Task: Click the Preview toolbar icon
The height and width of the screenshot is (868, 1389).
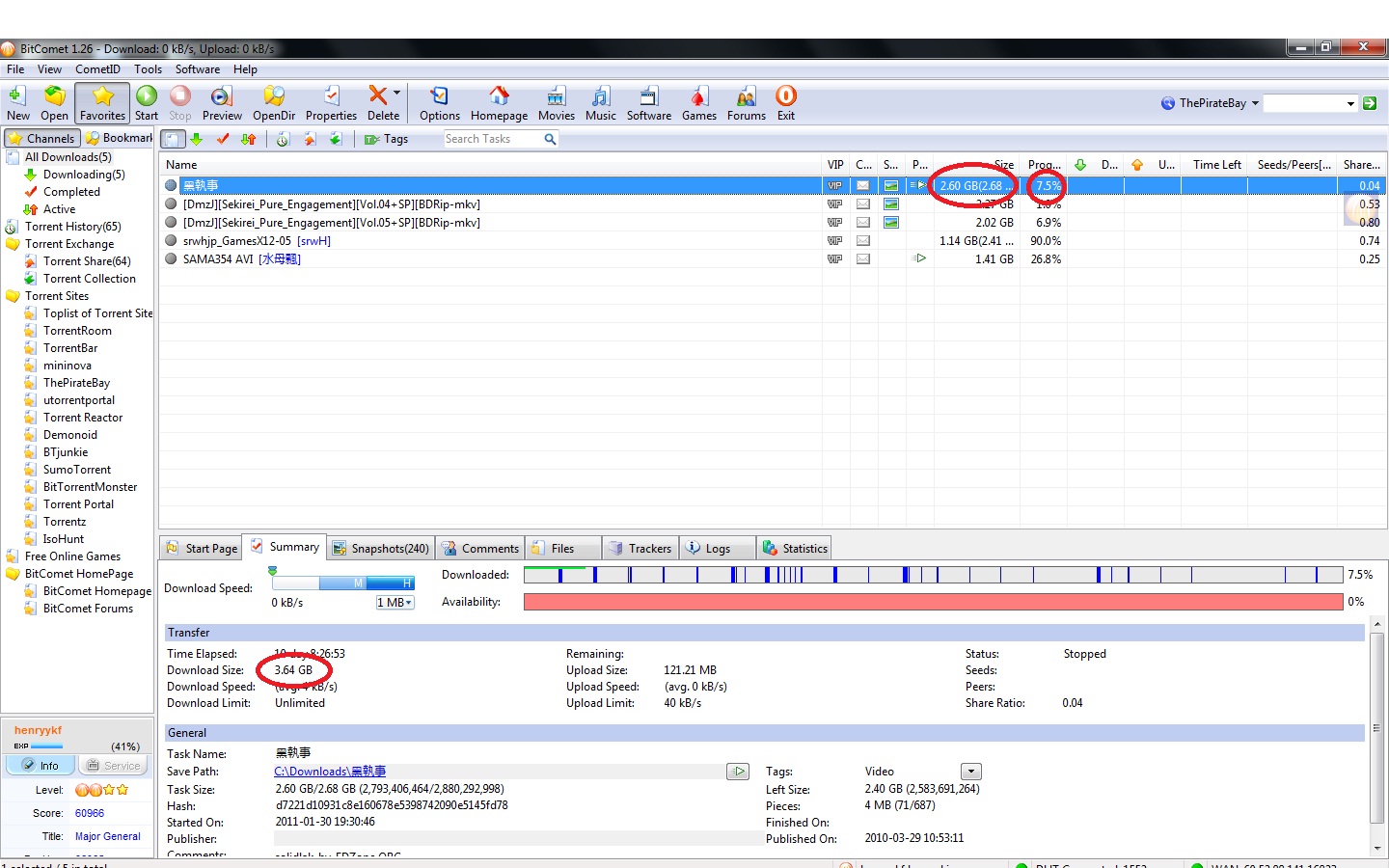Action: pos(222,103)
